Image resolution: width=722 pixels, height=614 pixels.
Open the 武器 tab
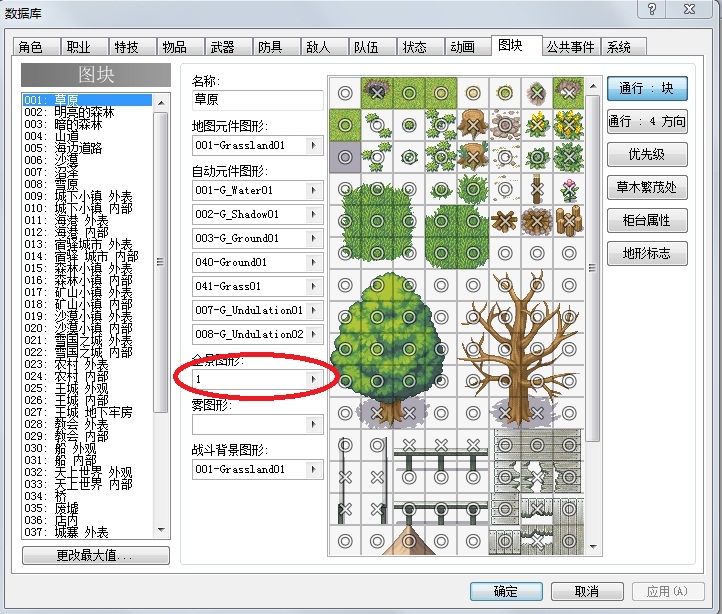click(222, 47)
